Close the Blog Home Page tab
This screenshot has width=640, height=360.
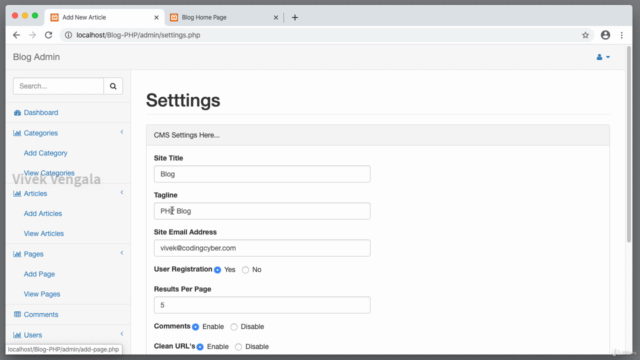(276, 18)
